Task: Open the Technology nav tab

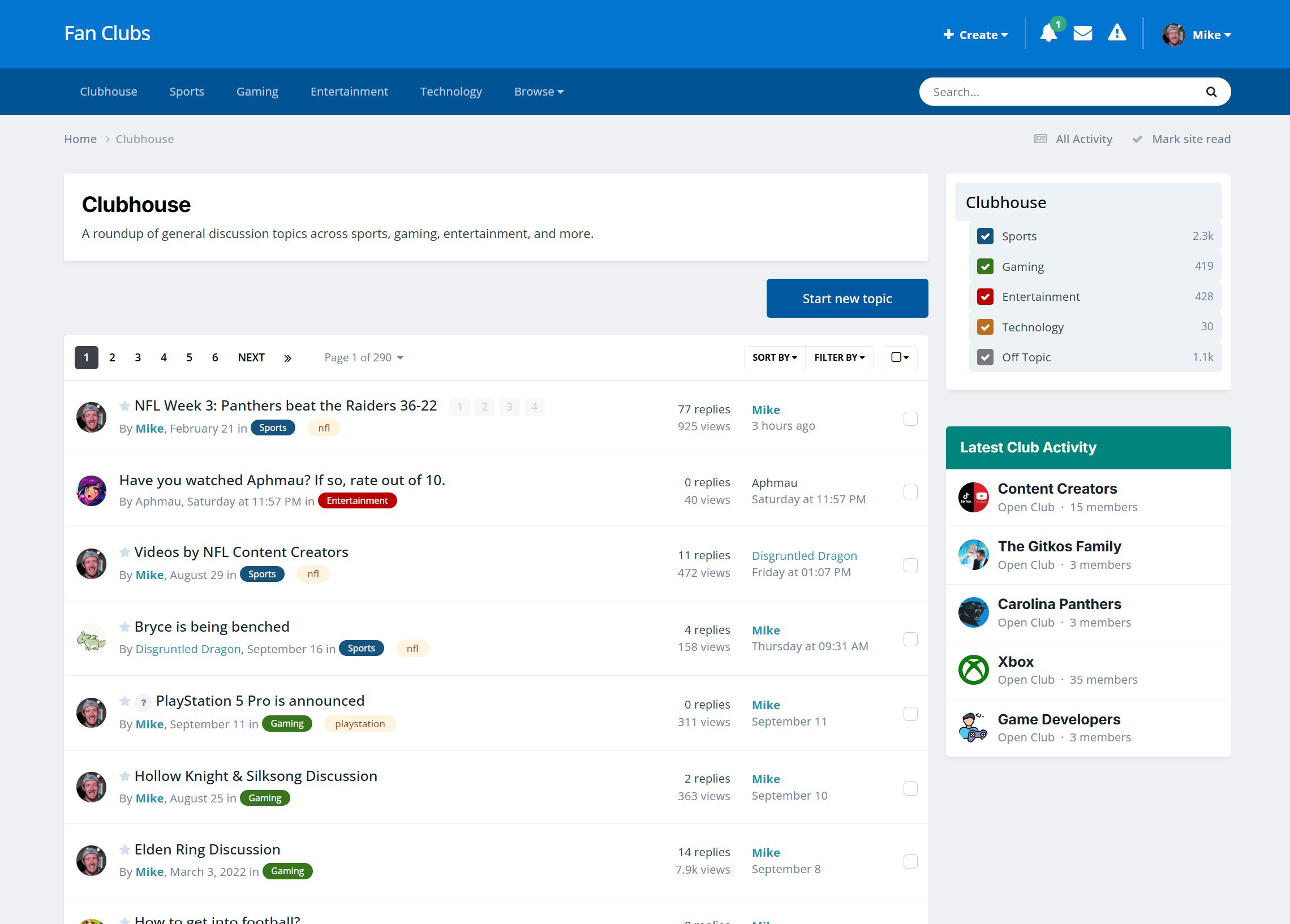Action: pyautogui.click(x=451, y=92)
